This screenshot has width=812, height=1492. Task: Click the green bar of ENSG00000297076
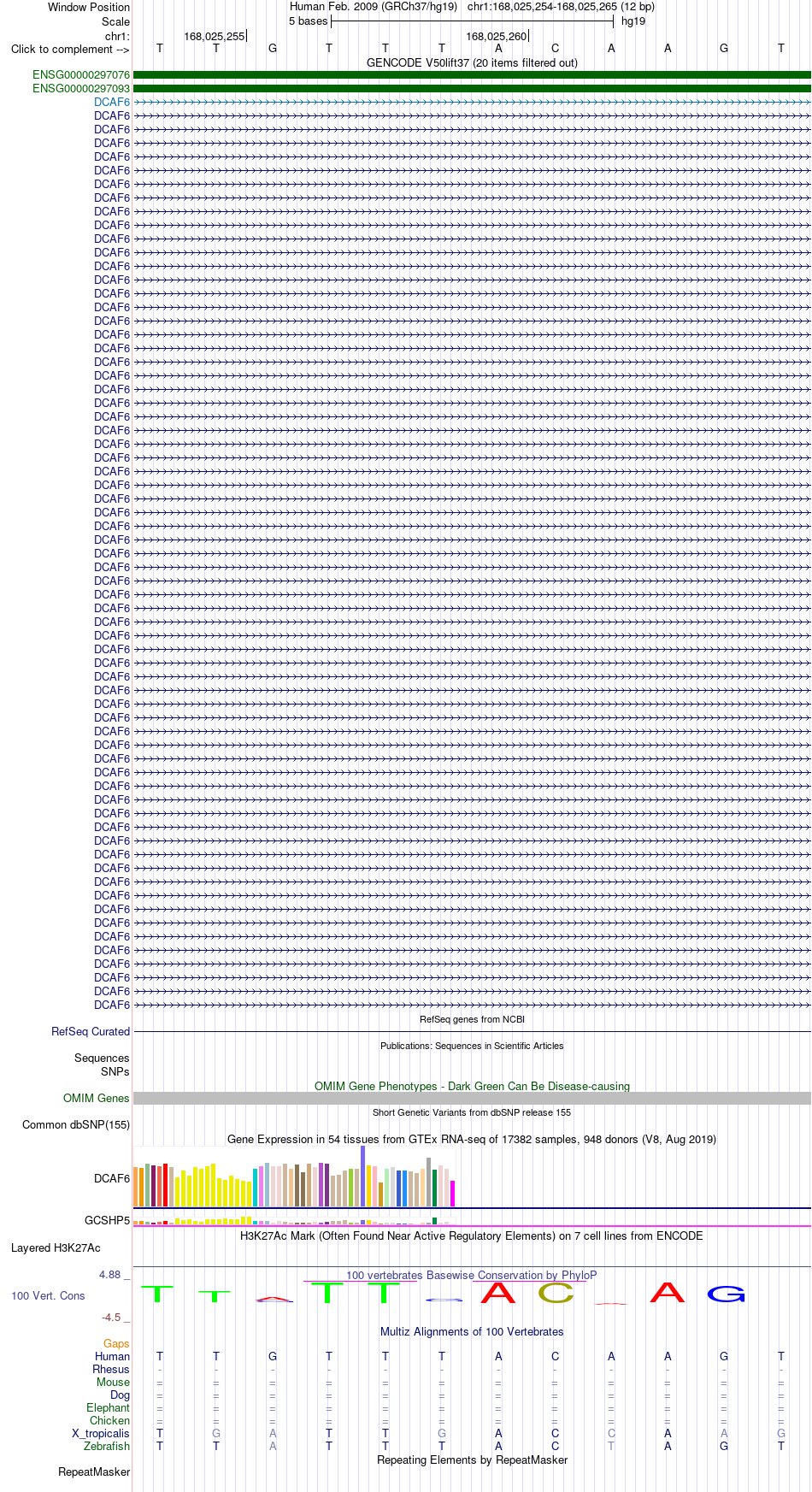[x=472, y=75]
